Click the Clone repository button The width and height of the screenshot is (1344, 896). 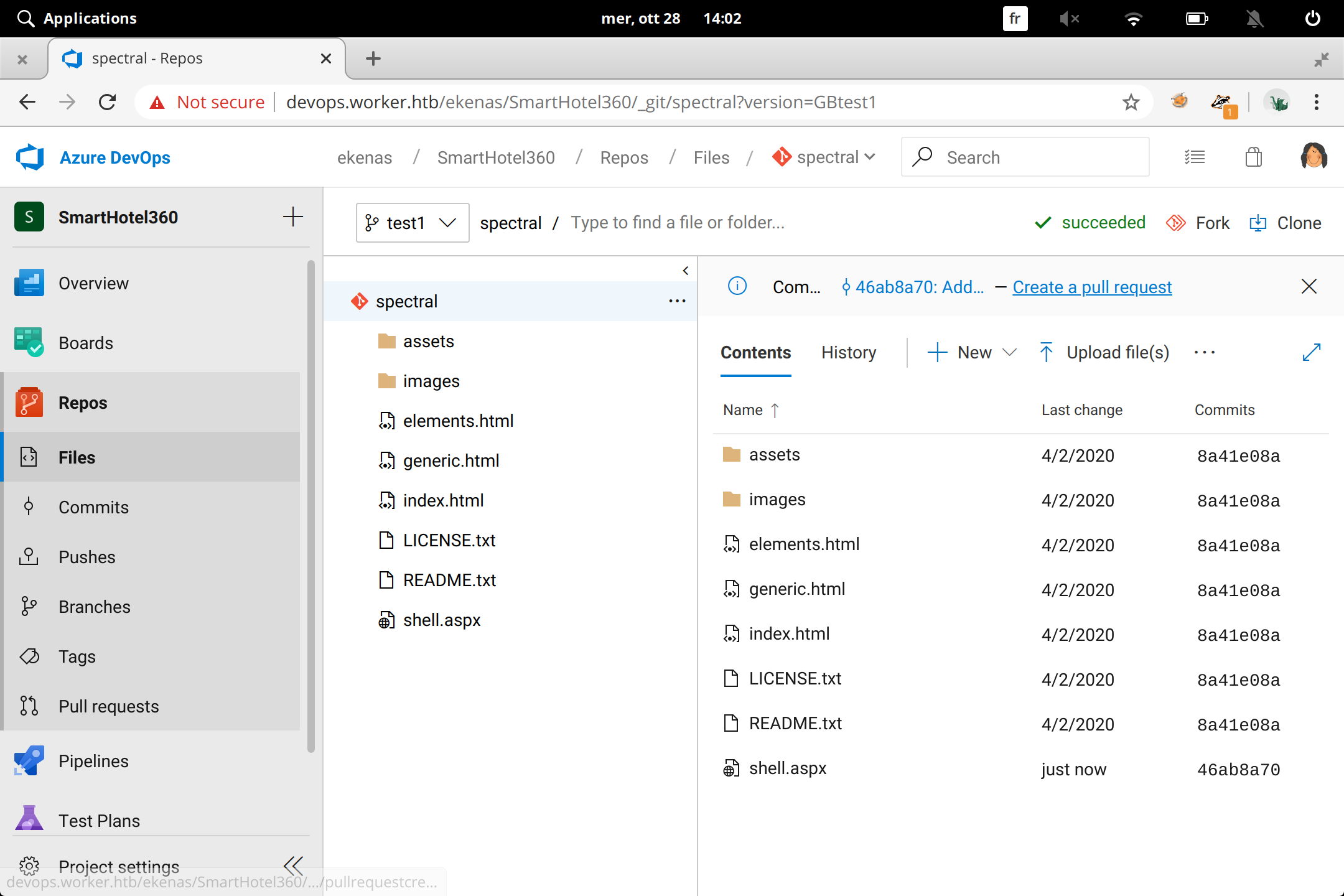pyautogui.click(x=1286, y=223)
